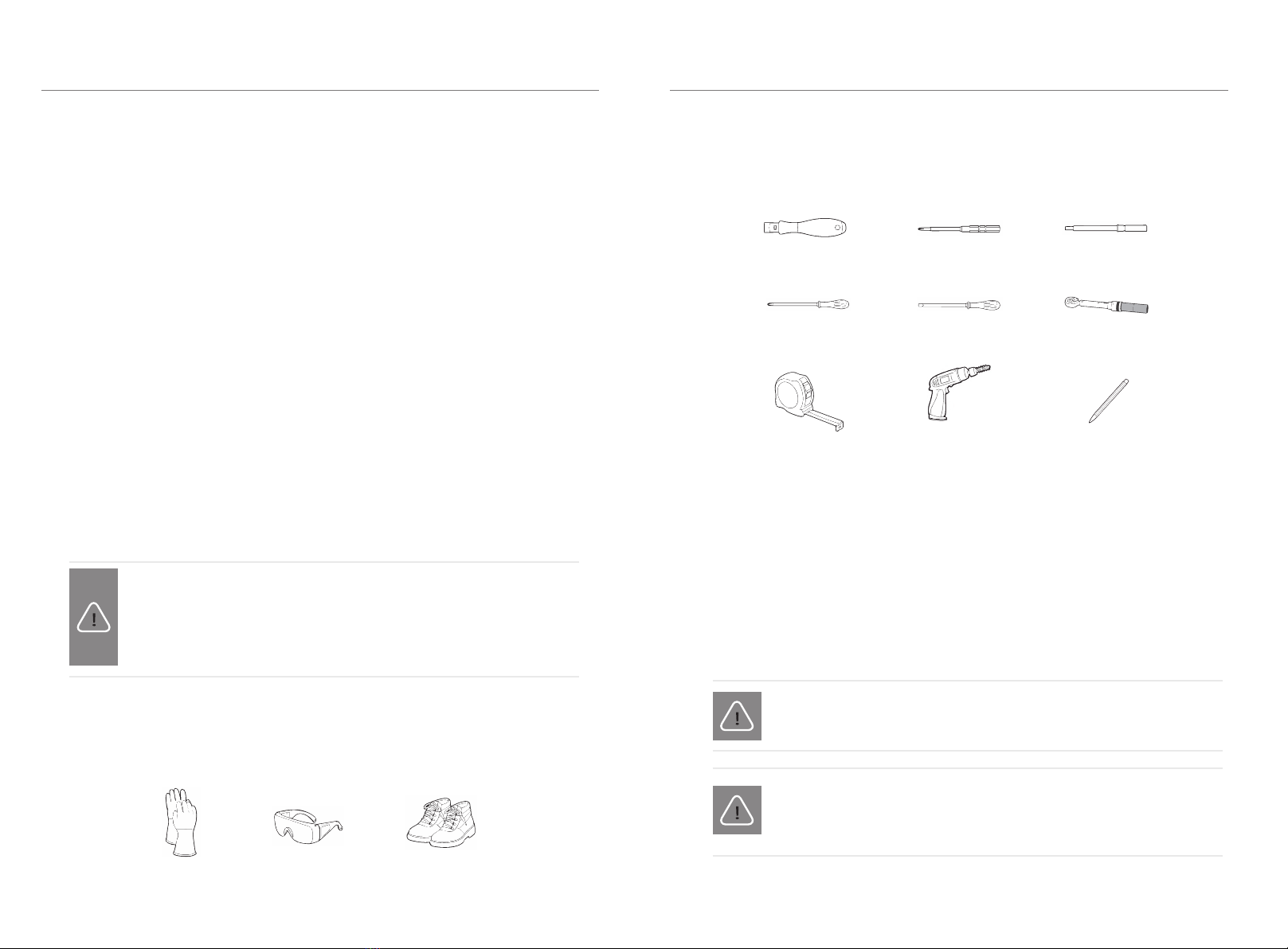1288x949 pixels.
Task: Click the flathead screwdriver illustration
Action: 959,304
